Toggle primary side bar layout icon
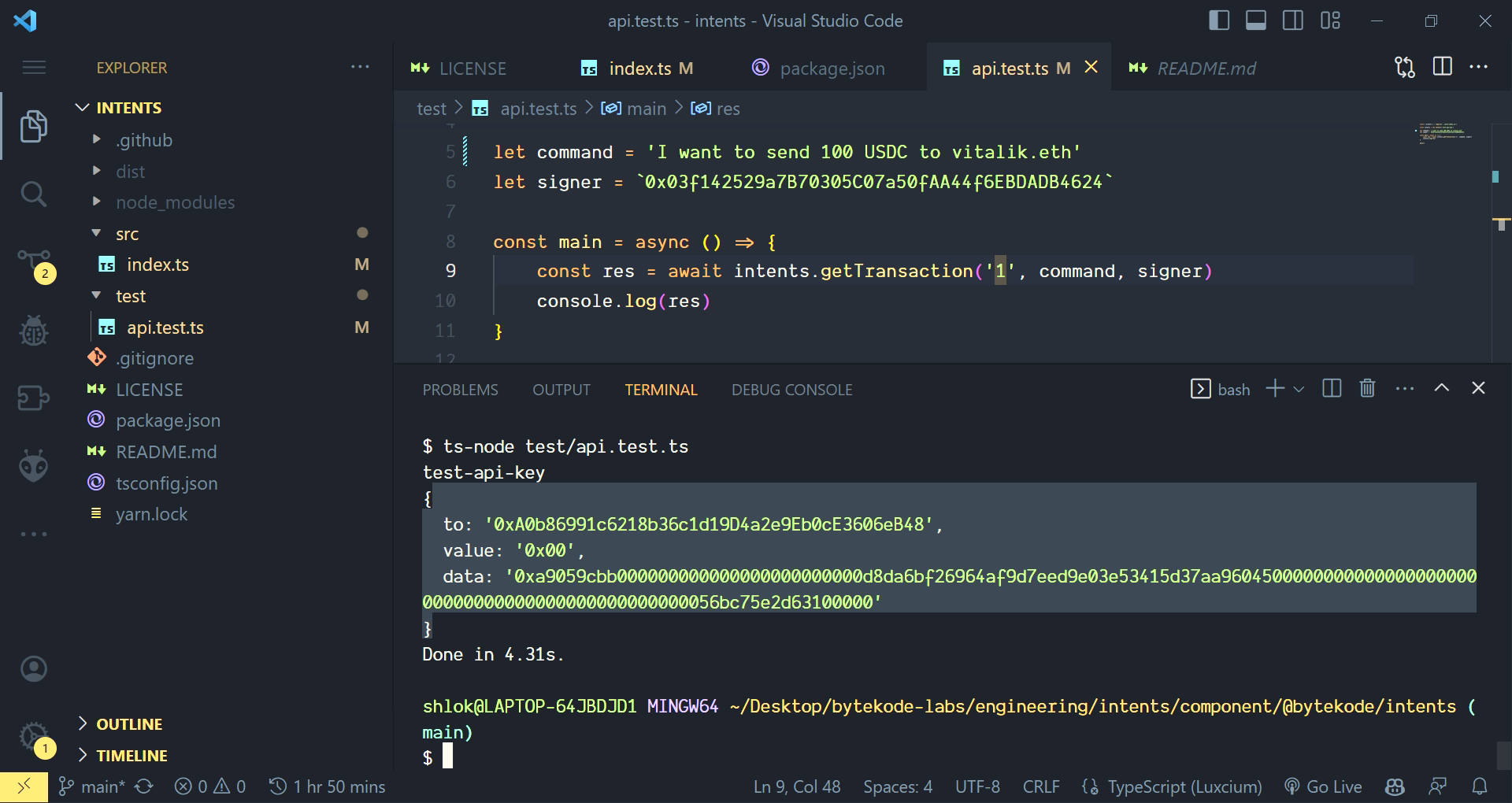The height and width of the screenshot is (803, 1512). 1219,20
